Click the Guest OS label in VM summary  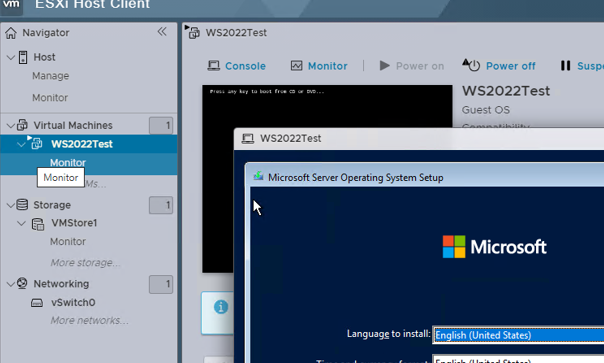(x=486, y=110)
